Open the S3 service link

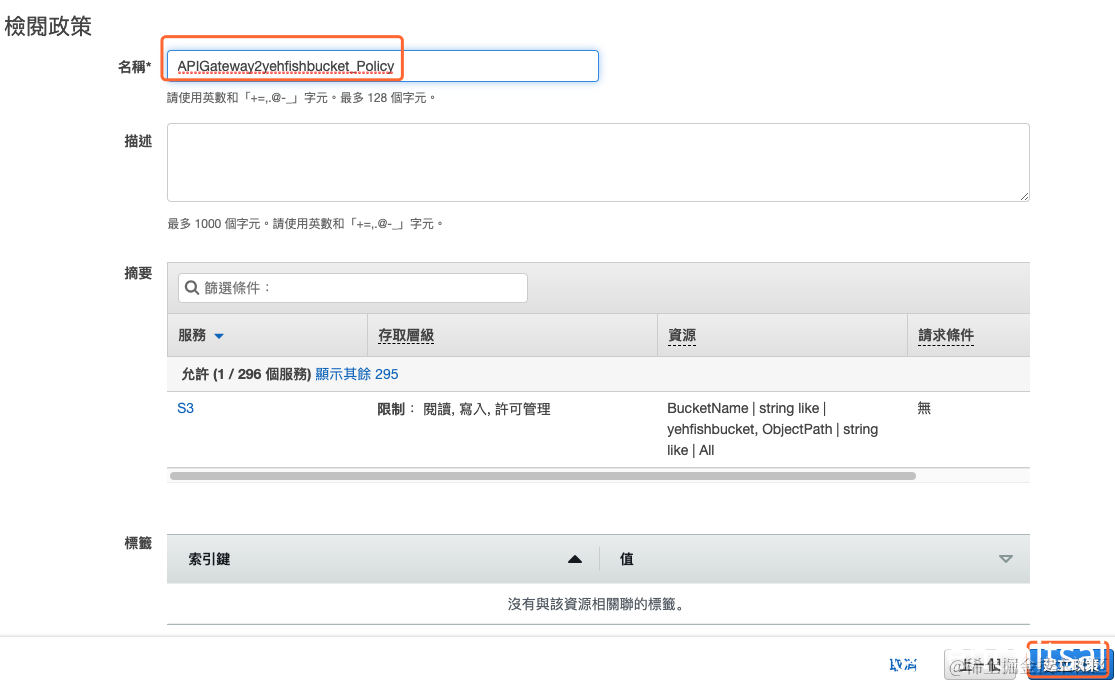coord(186,408)
